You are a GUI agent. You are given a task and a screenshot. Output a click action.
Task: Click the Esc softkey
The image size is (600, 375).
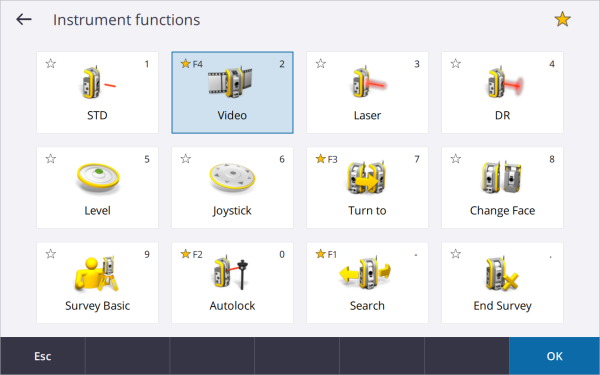(42, 356)
